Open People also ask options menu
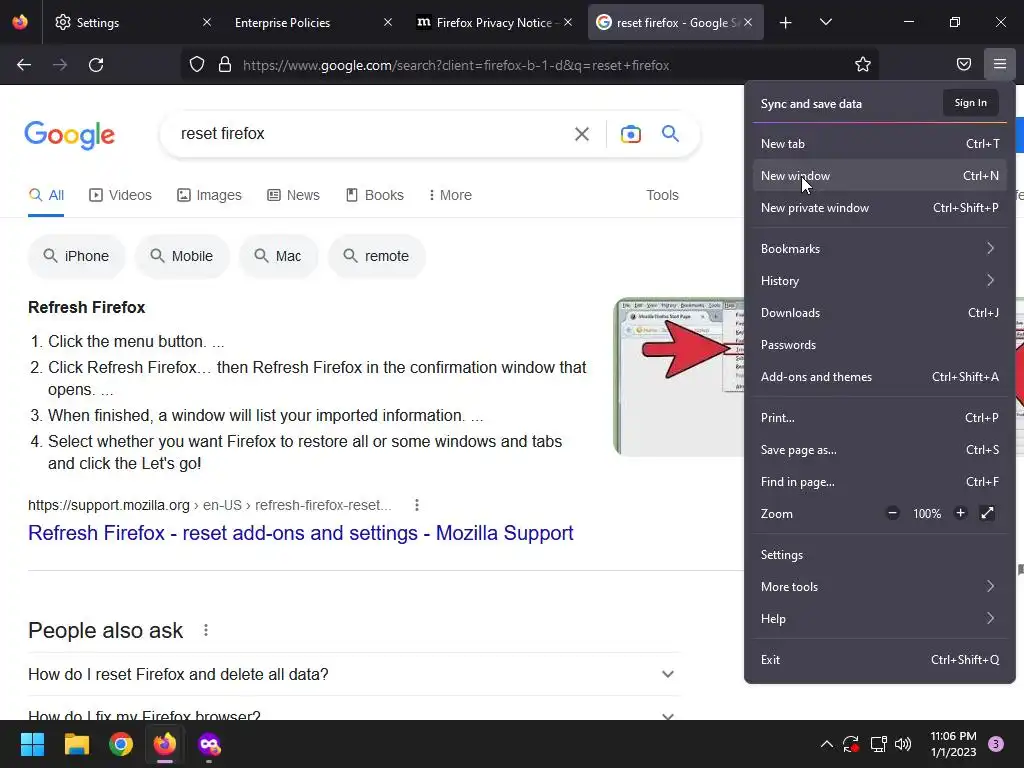The image size is (1024, 768). click(x=206, y=630)
